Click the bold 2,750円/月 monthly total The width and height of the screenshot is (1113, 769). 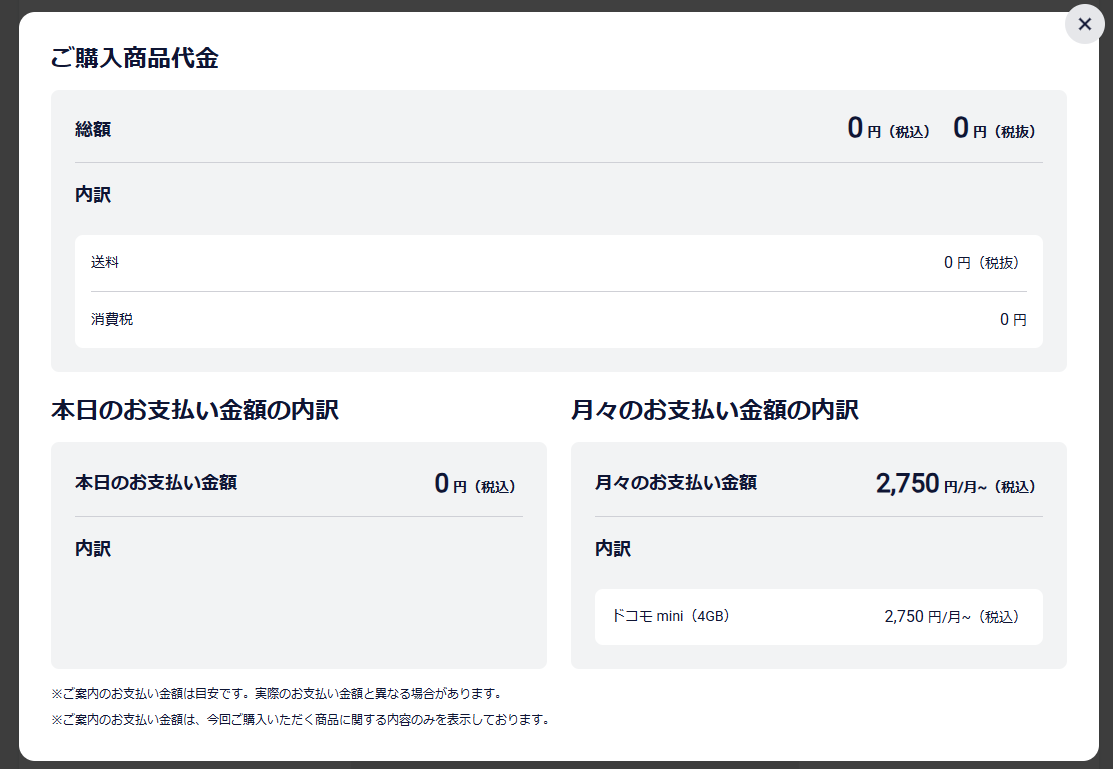tap(955, 485)
